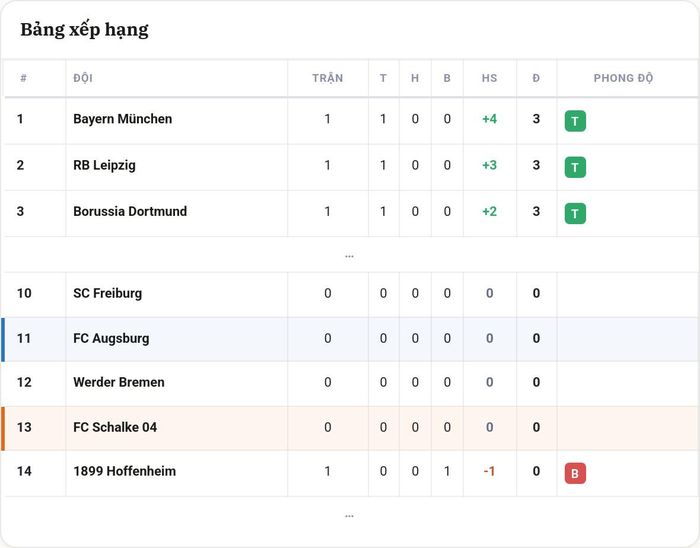Click the Đ points column header
This screenshot has height=548, width=700.
click(x=536, y=78)
